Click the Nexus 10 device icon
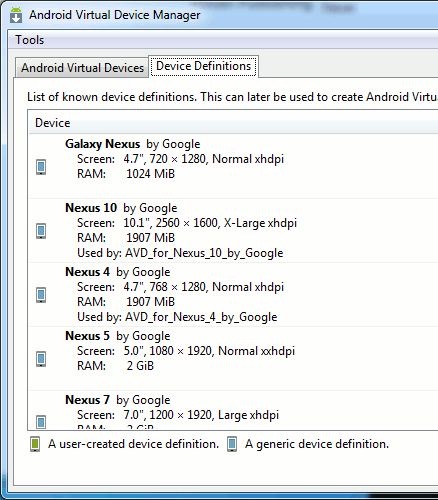 (41, 231)
